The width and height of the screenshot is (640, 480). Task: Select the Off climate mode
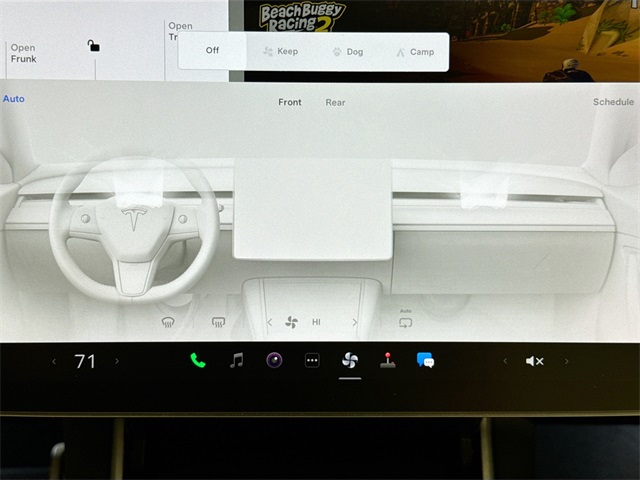pos(212,51)
